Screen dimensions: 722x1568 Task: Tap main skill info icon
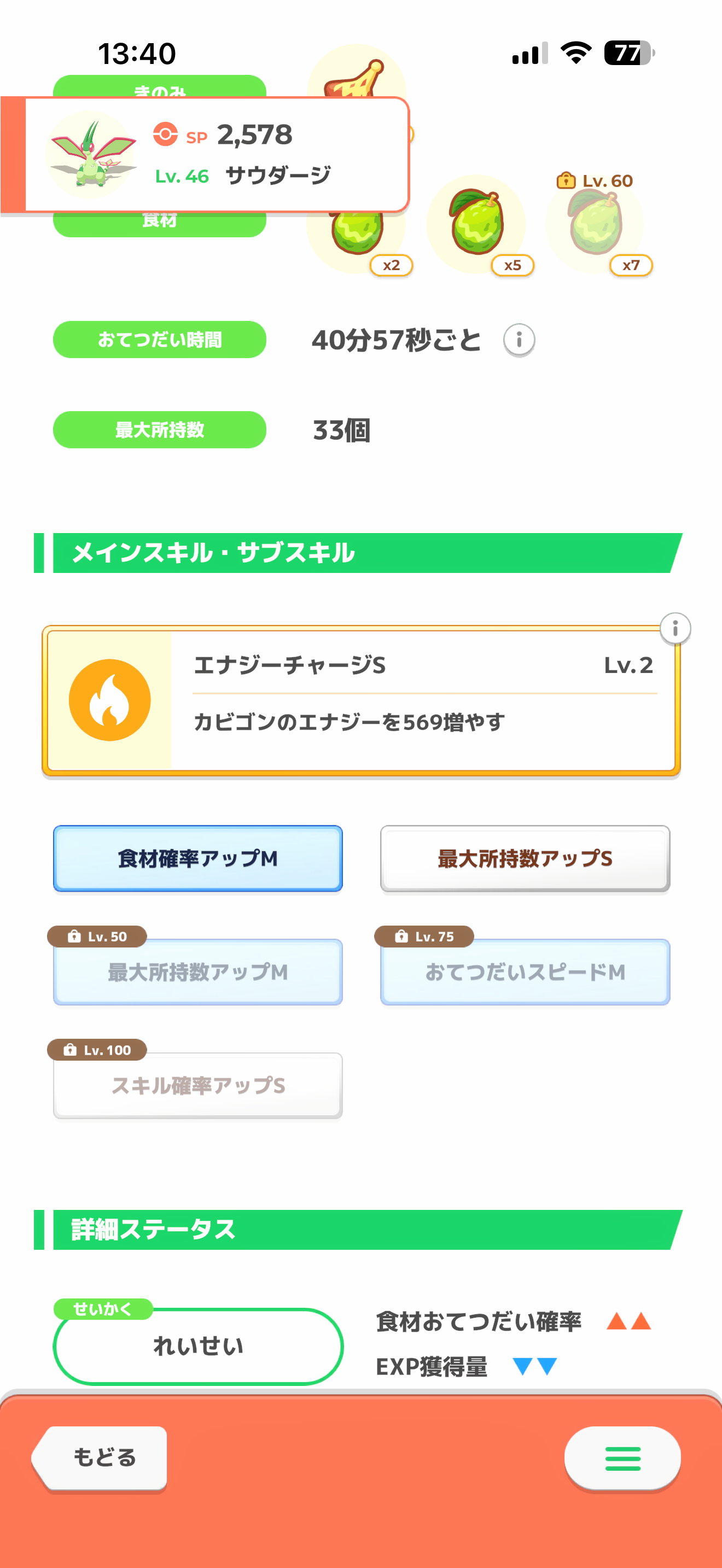coord(674,628)
